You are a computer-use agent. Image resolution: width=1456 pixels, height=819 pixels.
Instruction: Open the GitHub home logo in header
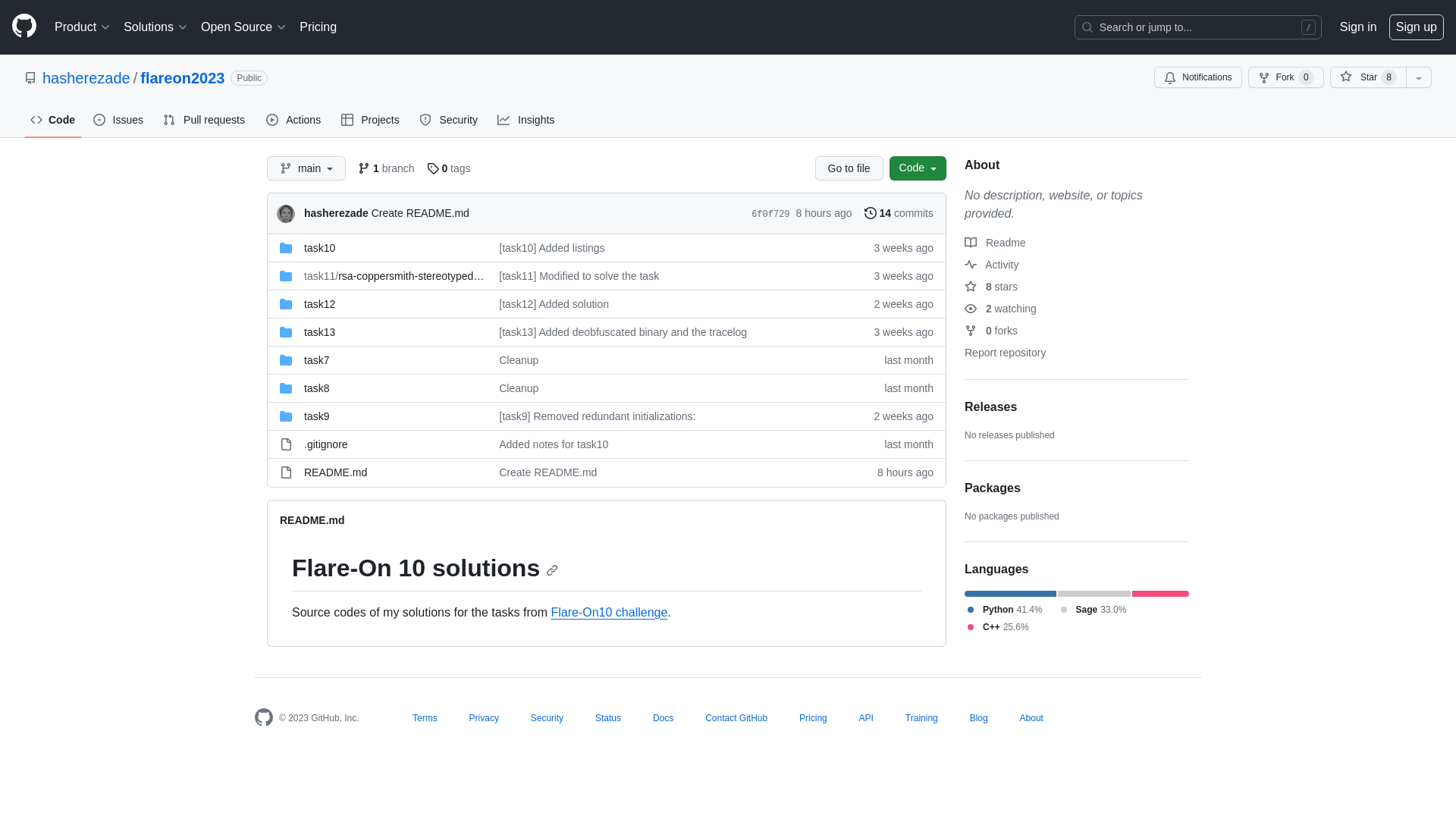[x=24, y=27]
